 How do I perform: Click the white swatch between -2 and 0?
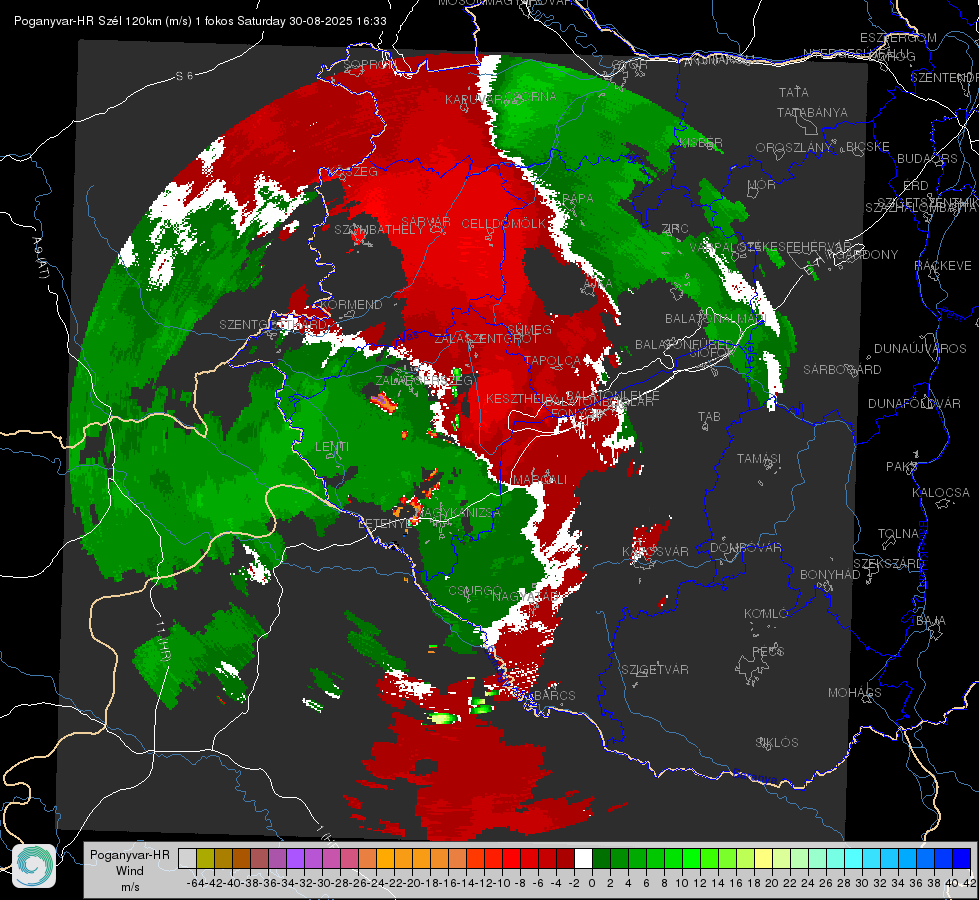[583, 858]
